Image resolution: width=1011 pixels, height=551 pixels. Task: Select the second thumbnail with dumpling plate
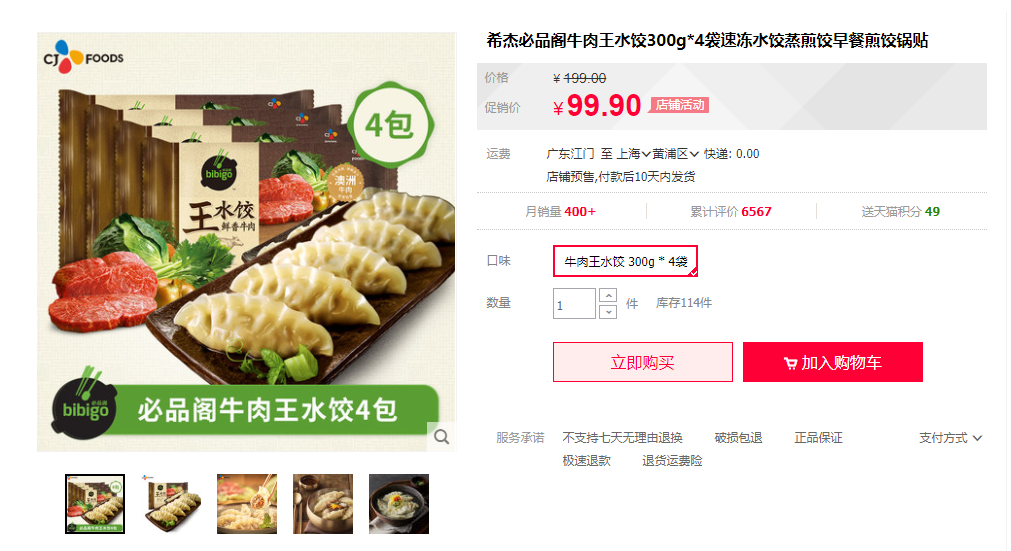(x=171, y=504)
